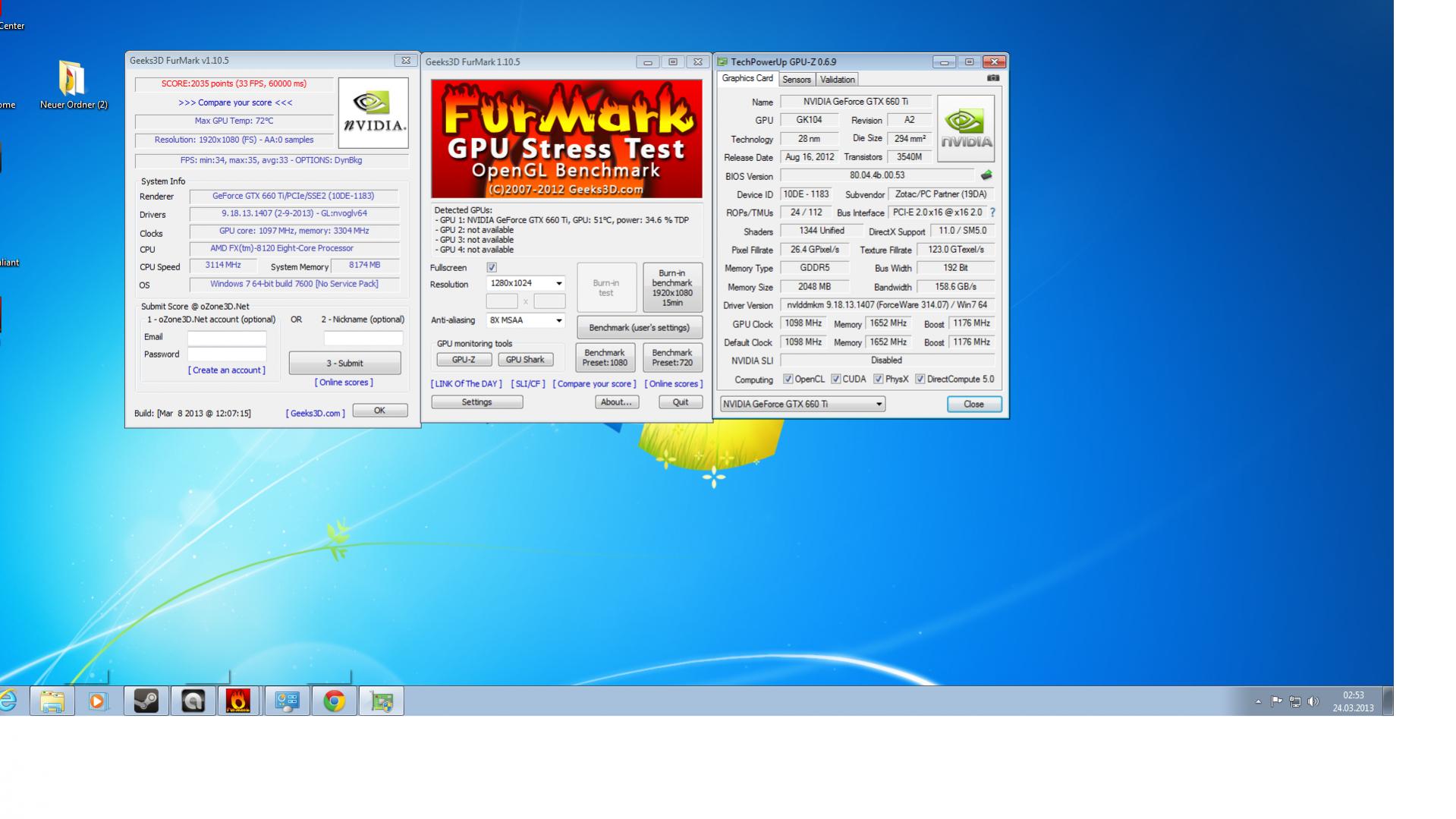This screenshot has width=1456, height=819.
Task: Open the volume control in system tray
Action: click(1313, 701)
